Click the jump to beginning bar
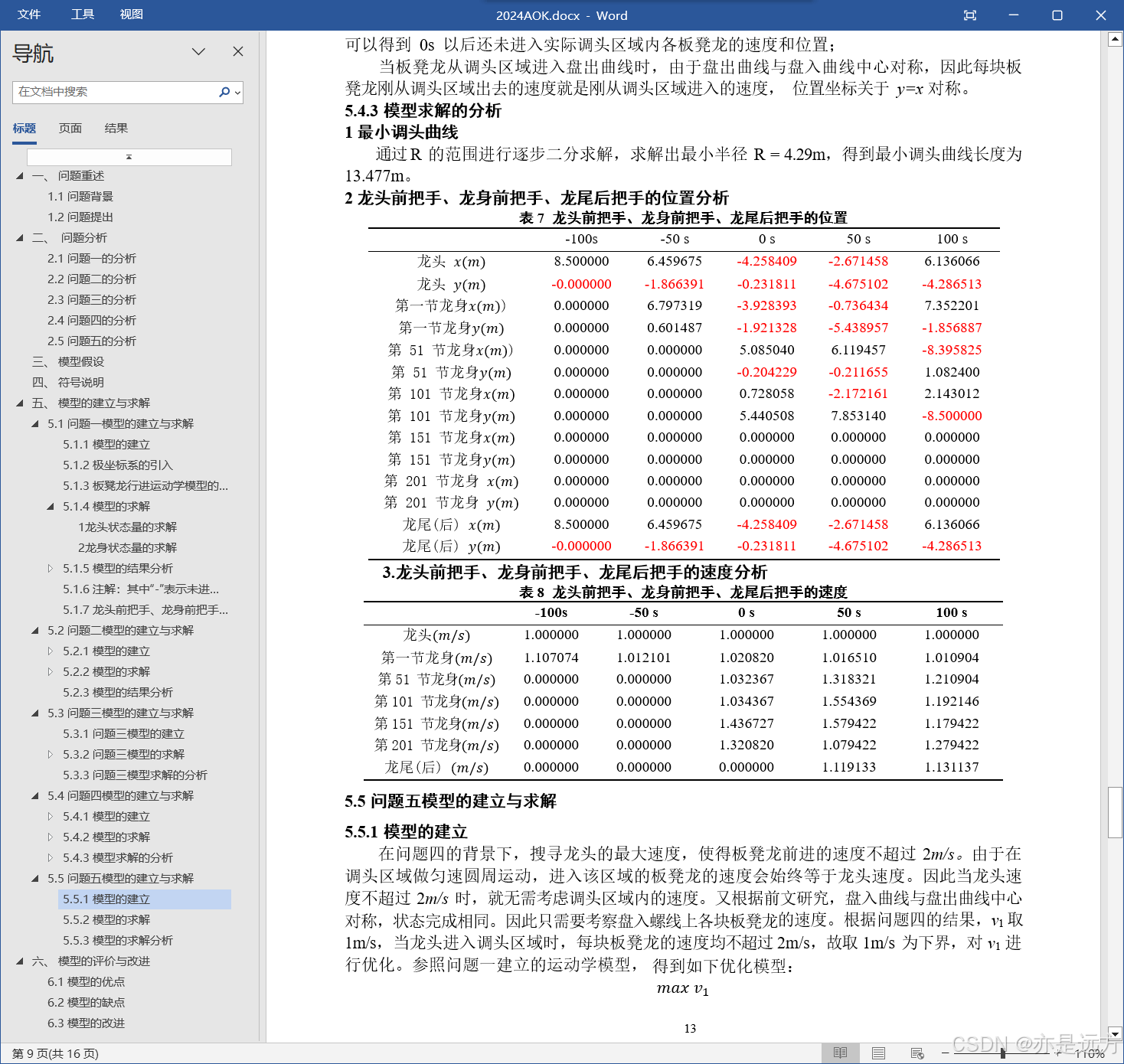 click(x=129, y=156)
